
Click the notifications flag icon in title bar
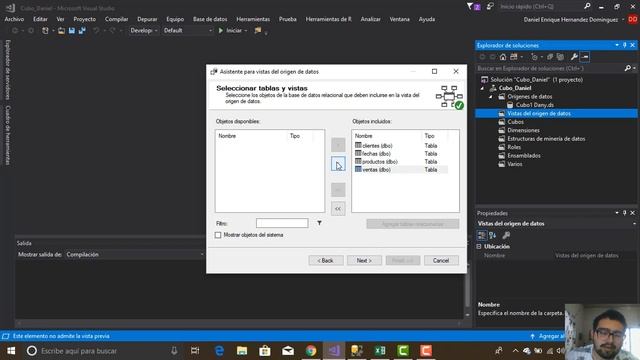coord(473,7)
